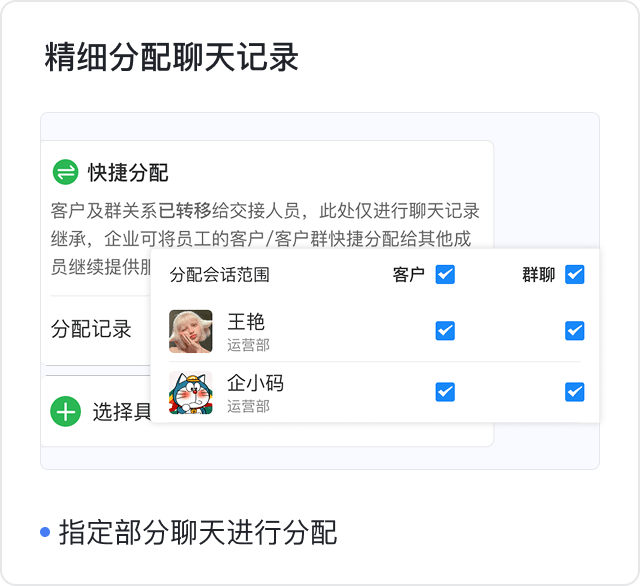The height and width of the screenshot is (586, 640).
Task: Open the 分配记录 entry
Action: pyautogui.click(x=91, y=329)
